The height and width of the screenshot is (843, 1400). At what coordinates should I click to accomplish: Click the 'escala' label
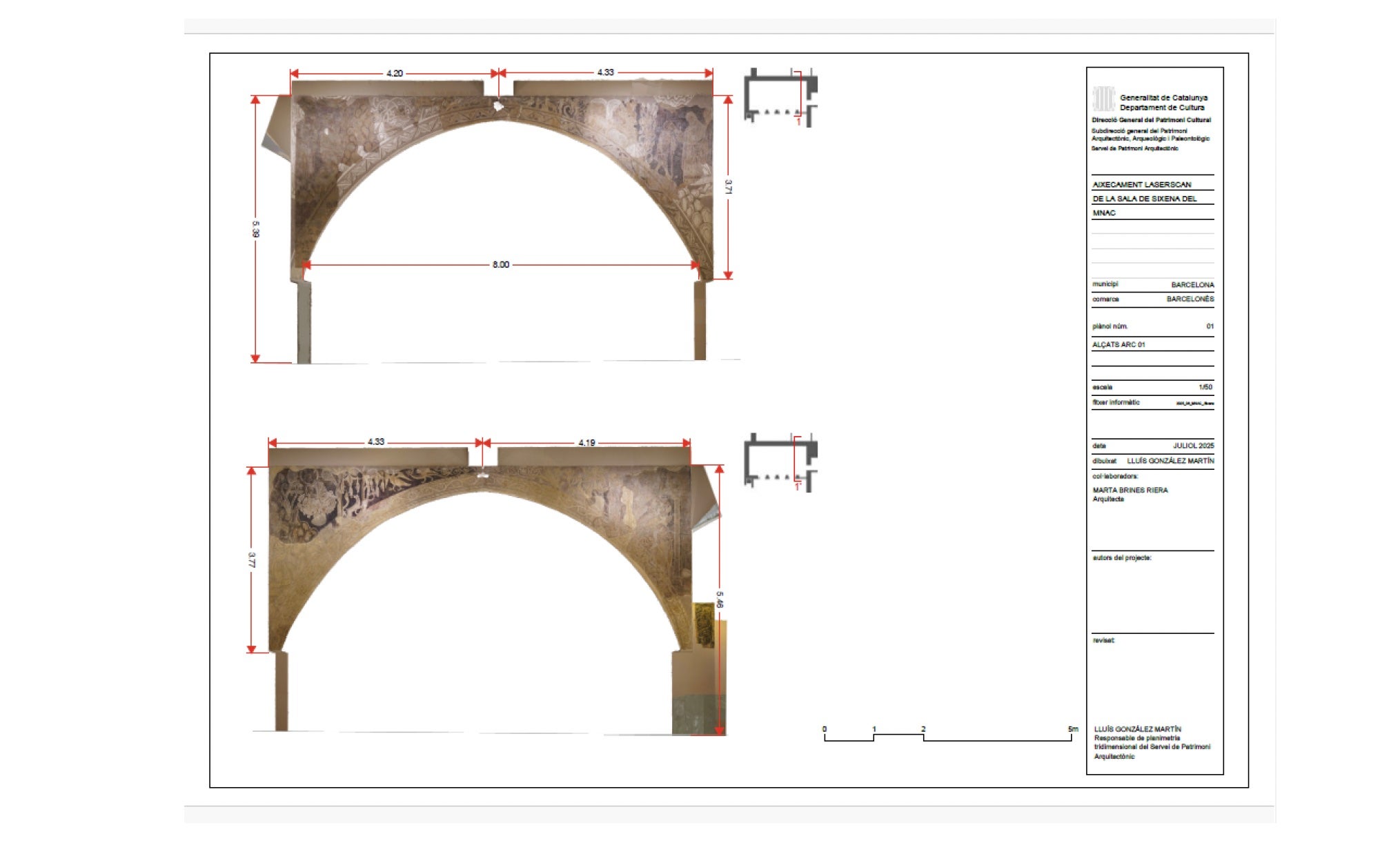click(x=1102, y=387)
